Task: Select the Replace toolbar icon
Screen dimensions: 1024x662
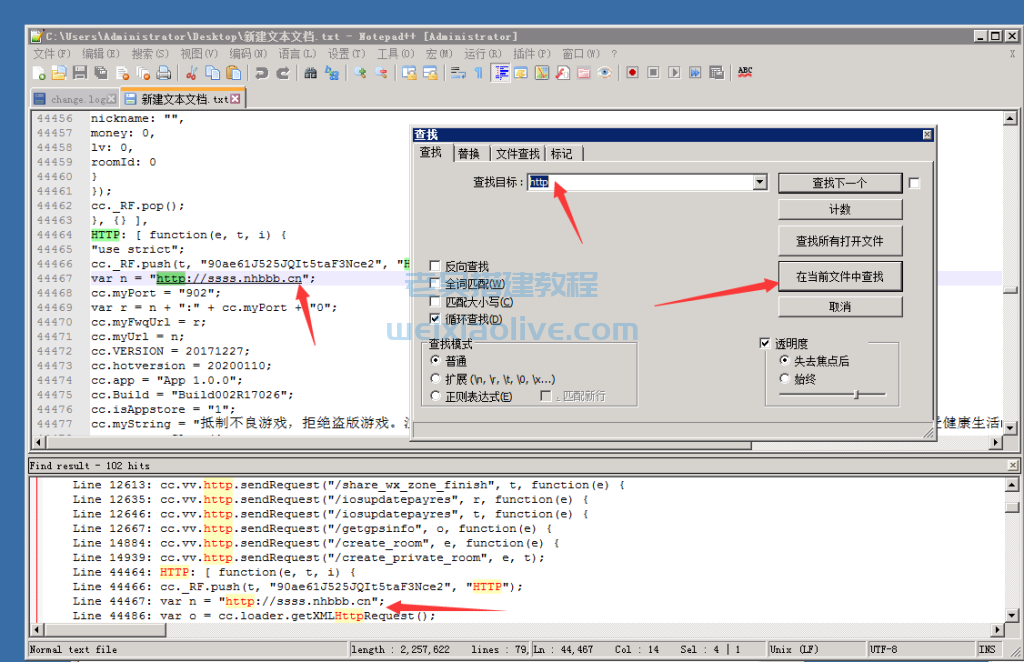Action: 330,72
